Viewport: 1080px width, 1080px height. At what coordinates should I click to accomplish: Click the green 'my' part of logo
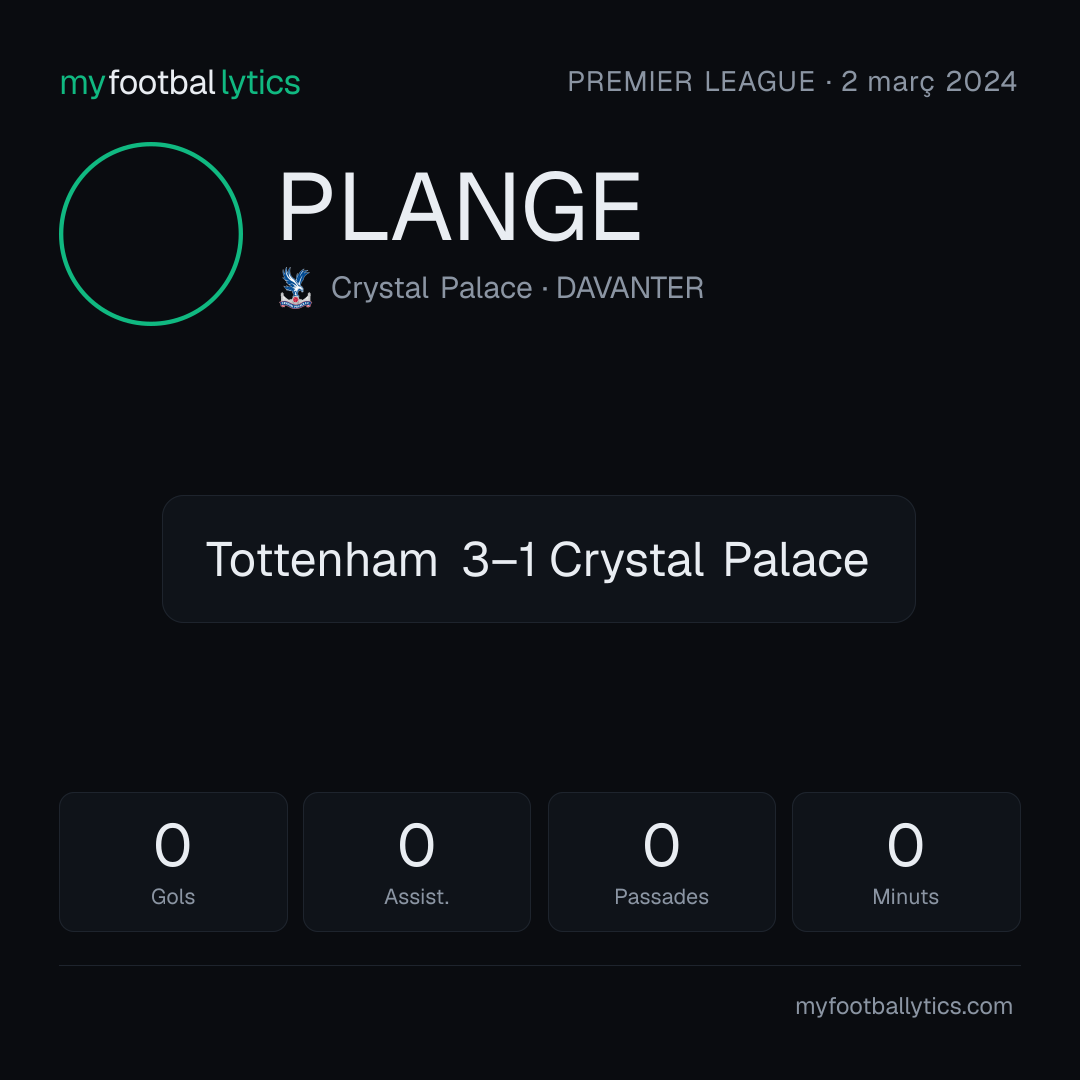point(83,85)
